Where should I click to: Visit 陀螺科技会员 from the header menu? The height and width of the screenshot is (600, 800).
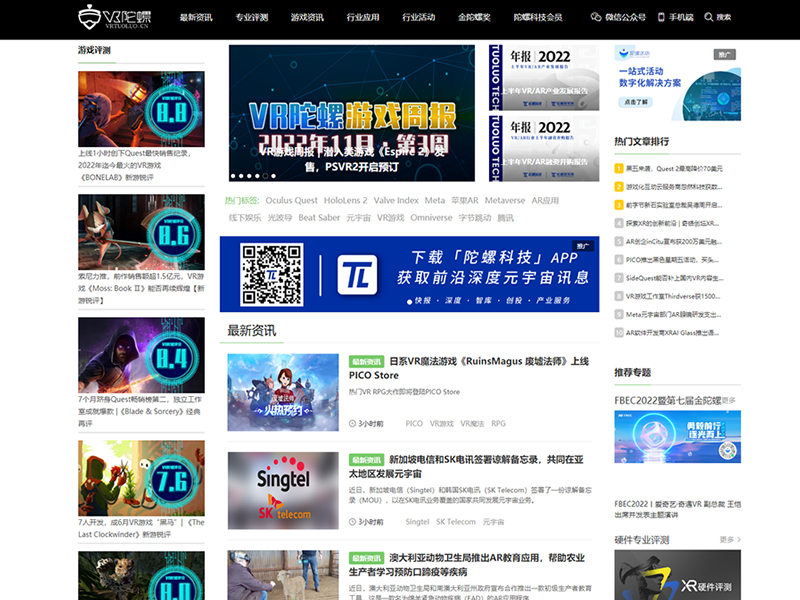[x=538, y=17]
